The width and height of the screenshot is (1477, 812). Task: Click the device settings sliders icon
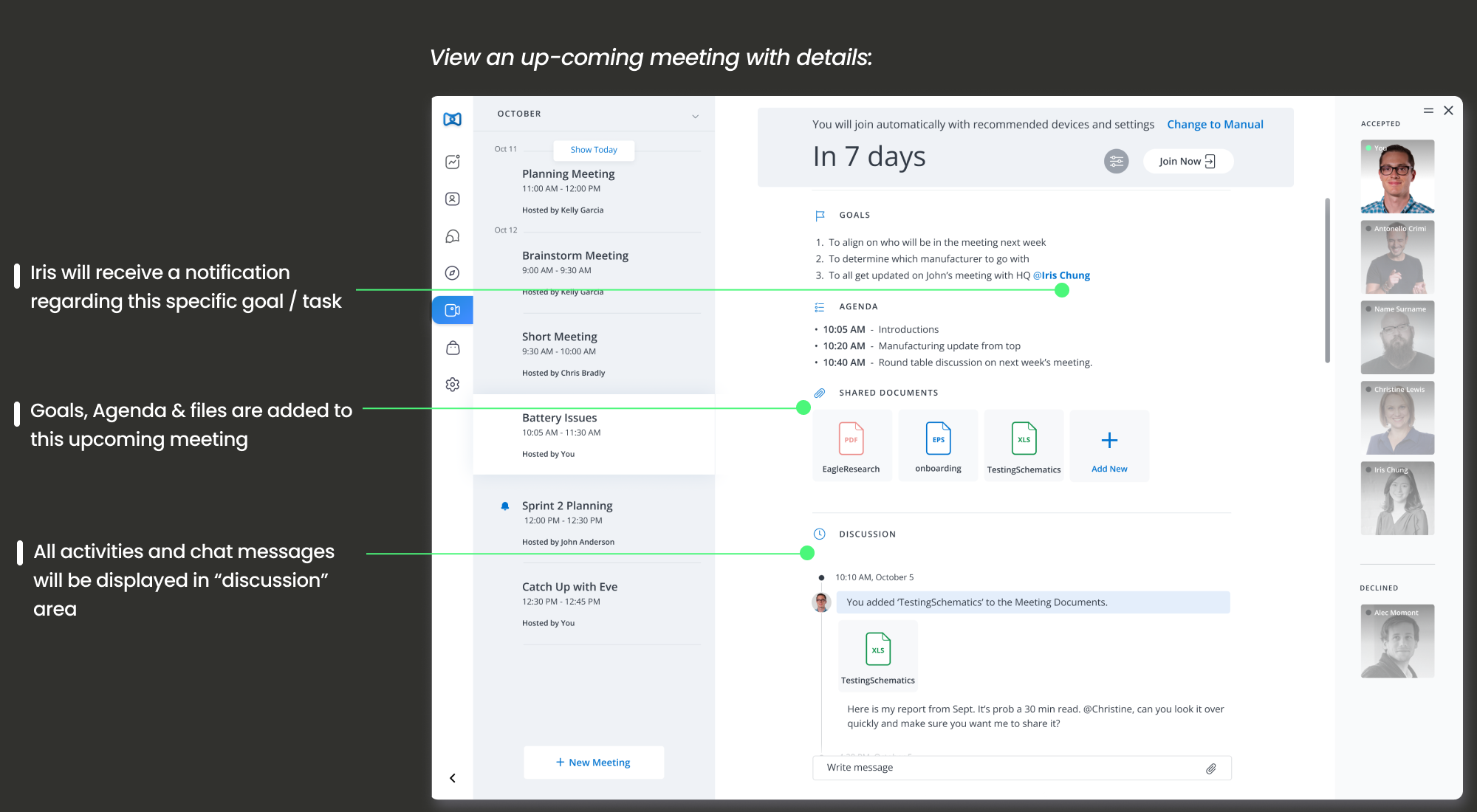[1116, 161]
